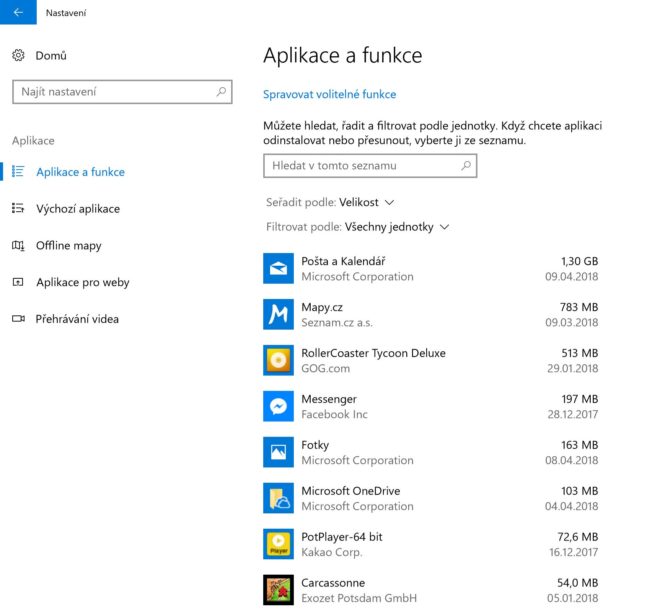Viewport: 650px width, 611px height.
Task: Click the Seznam.cz a.s. publisher text
Action: (337, 322)
